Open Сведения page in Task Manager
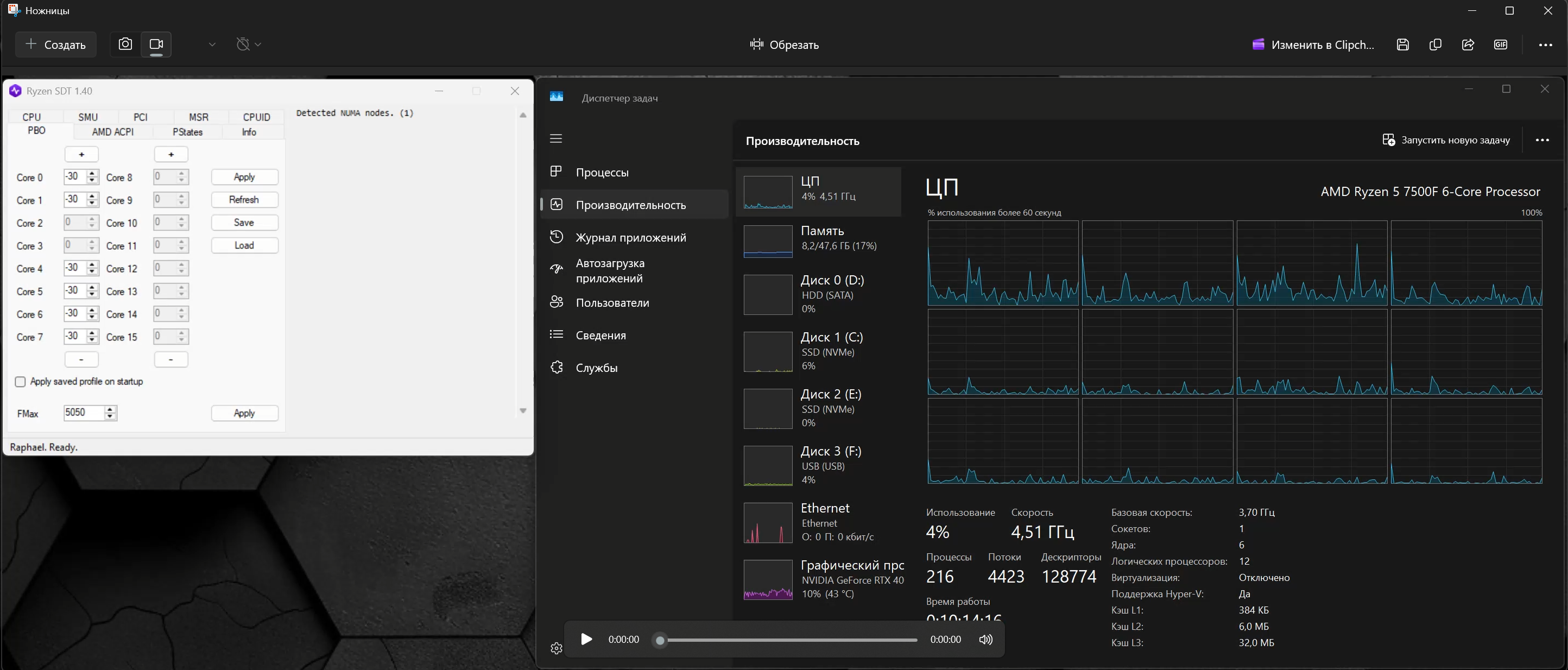The height and width of the screenshot is (670, 1568). pyautogui.click(x=634, y=336)
